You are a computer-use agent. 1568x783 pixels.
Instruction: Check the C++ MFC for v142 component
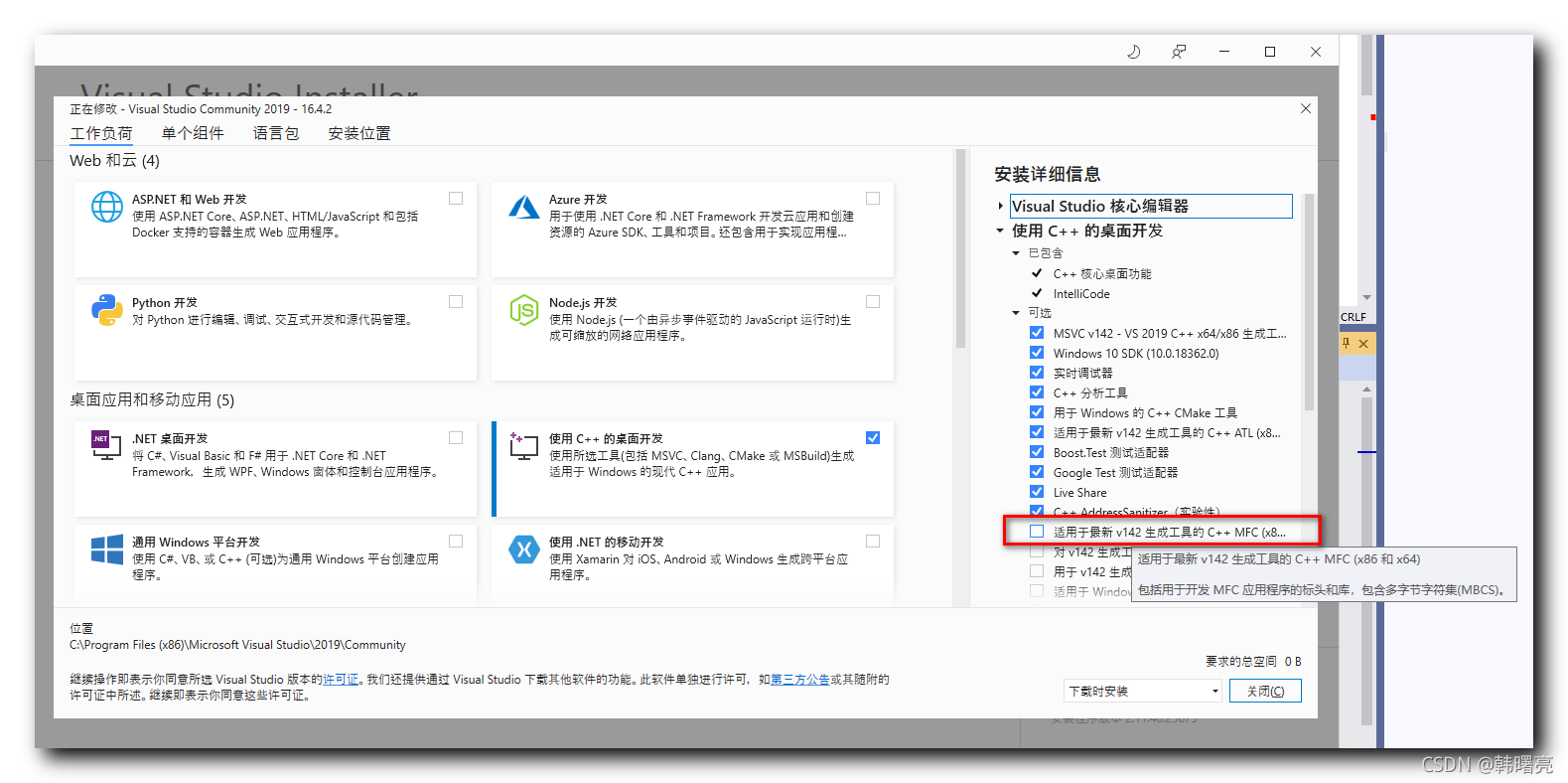(x=1037, y=532)
